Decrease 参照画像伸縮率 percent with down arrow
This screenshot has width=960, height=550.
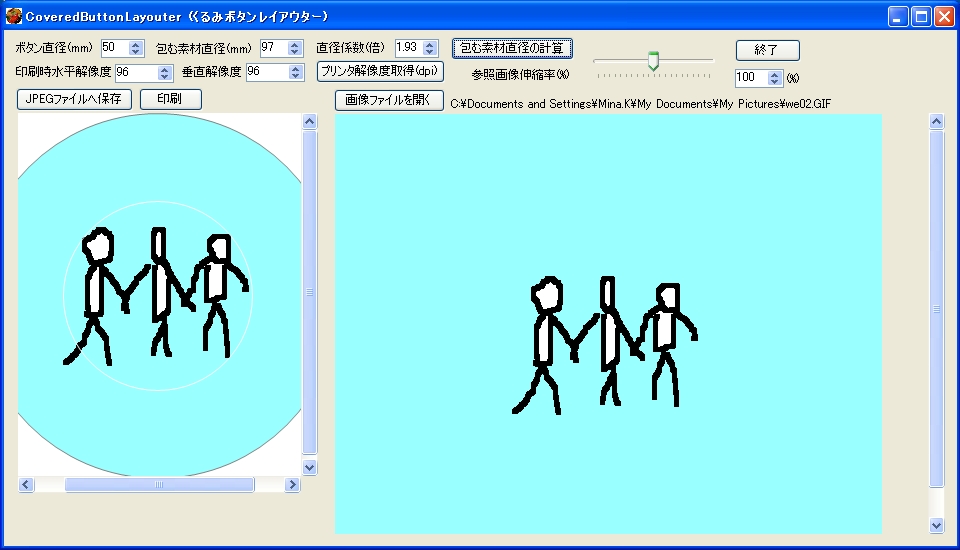click(774, 82)
